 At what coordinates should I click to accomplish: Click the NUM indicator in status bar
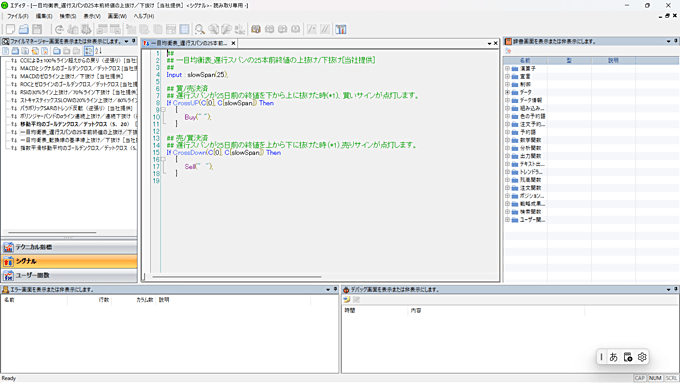[x=655, y=378]
